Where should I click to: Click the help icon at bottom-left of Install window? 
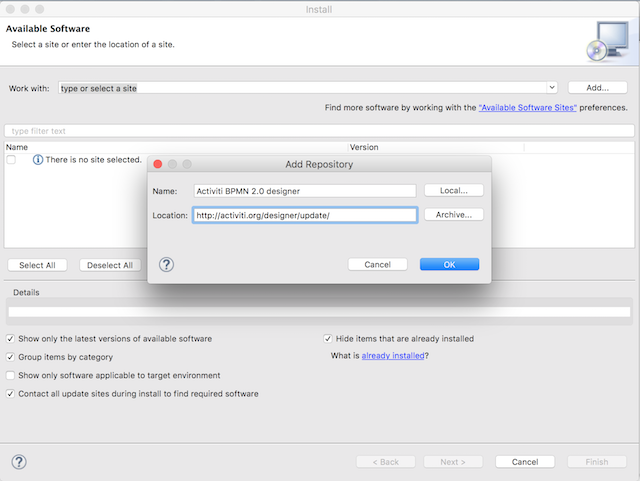pos(18,461)
